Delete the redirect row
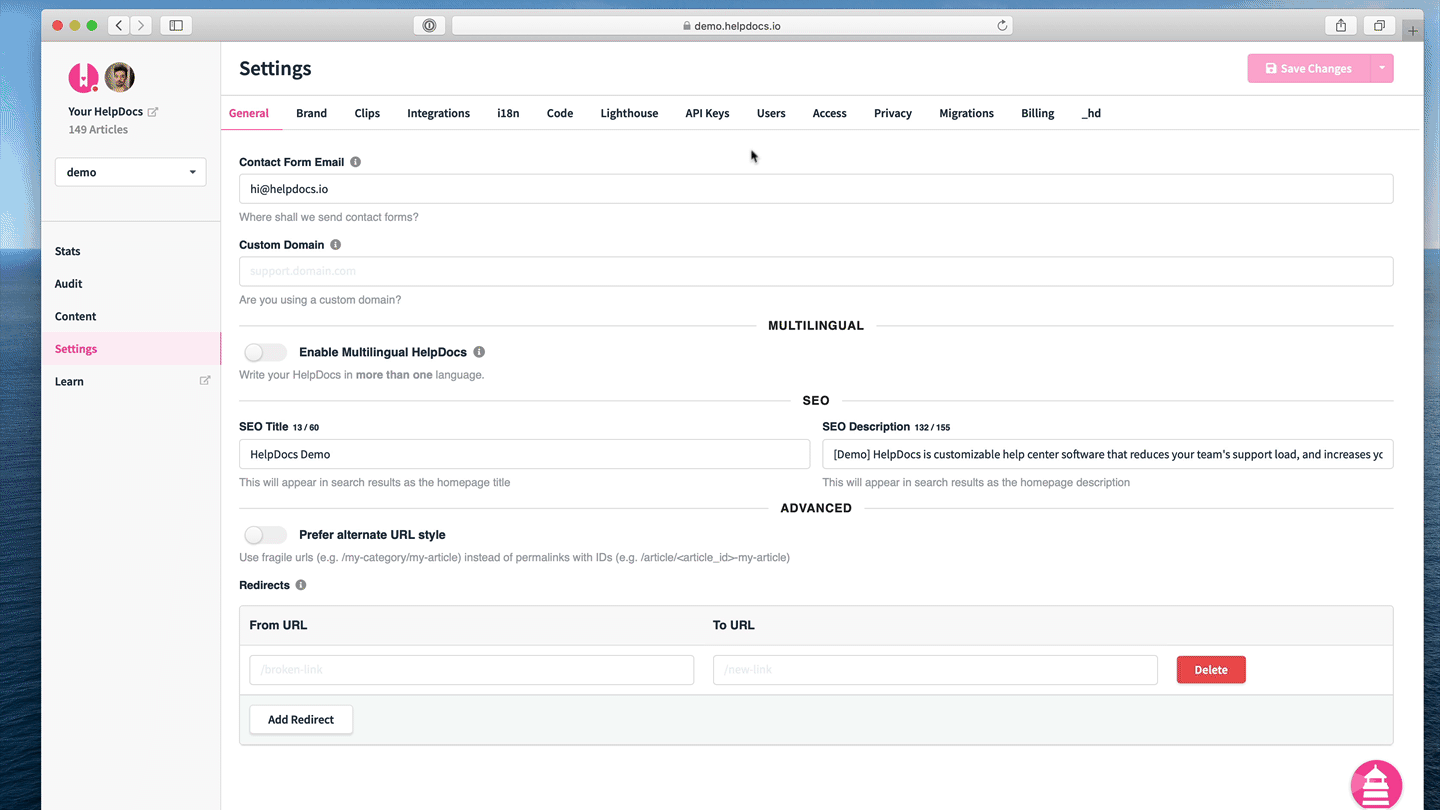 coord(1211,670)
